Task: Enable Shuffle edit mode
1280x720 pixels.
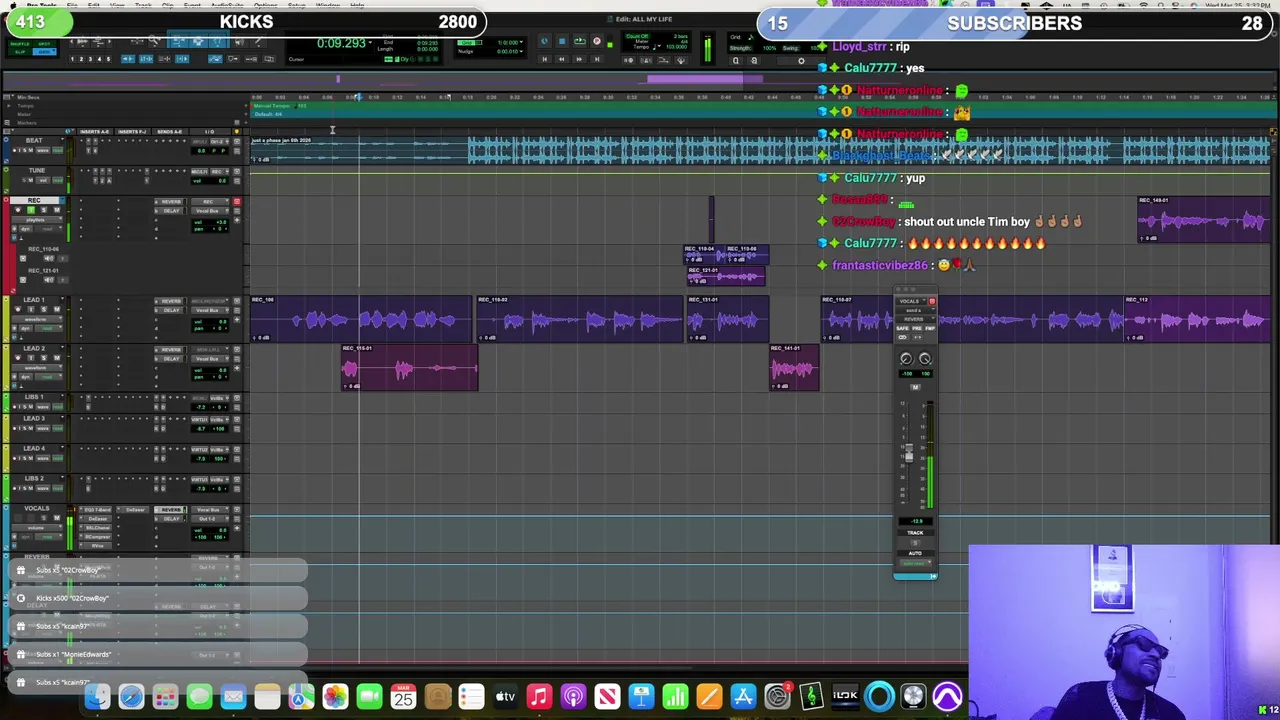Action: pos(20,44)
